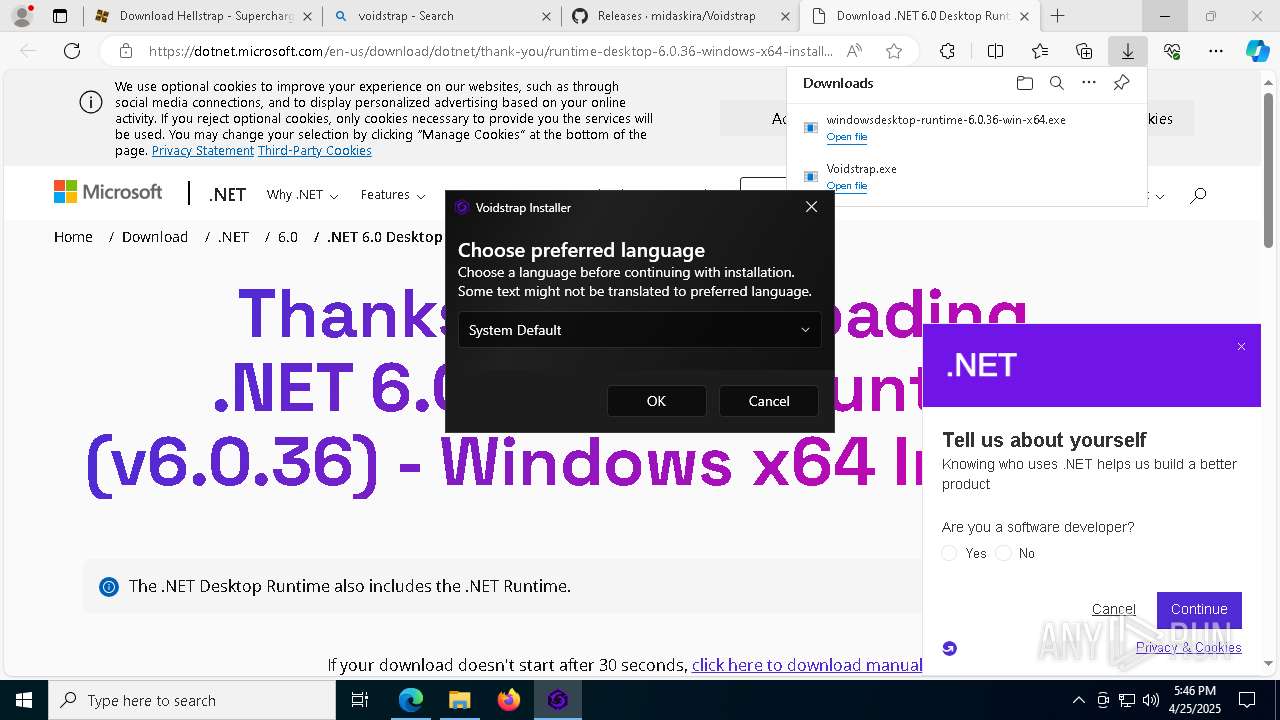Open the tab actions menu icon
Image resolution: width=1280 pixels, height=720 pixels.
click(x=60, y=16)
